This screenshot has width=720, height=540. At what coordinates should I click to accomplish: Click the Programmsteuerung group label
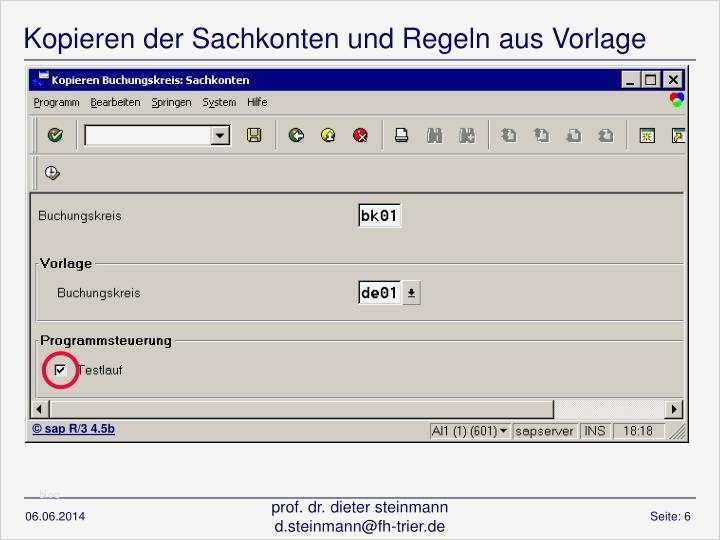tap(106, 341)
